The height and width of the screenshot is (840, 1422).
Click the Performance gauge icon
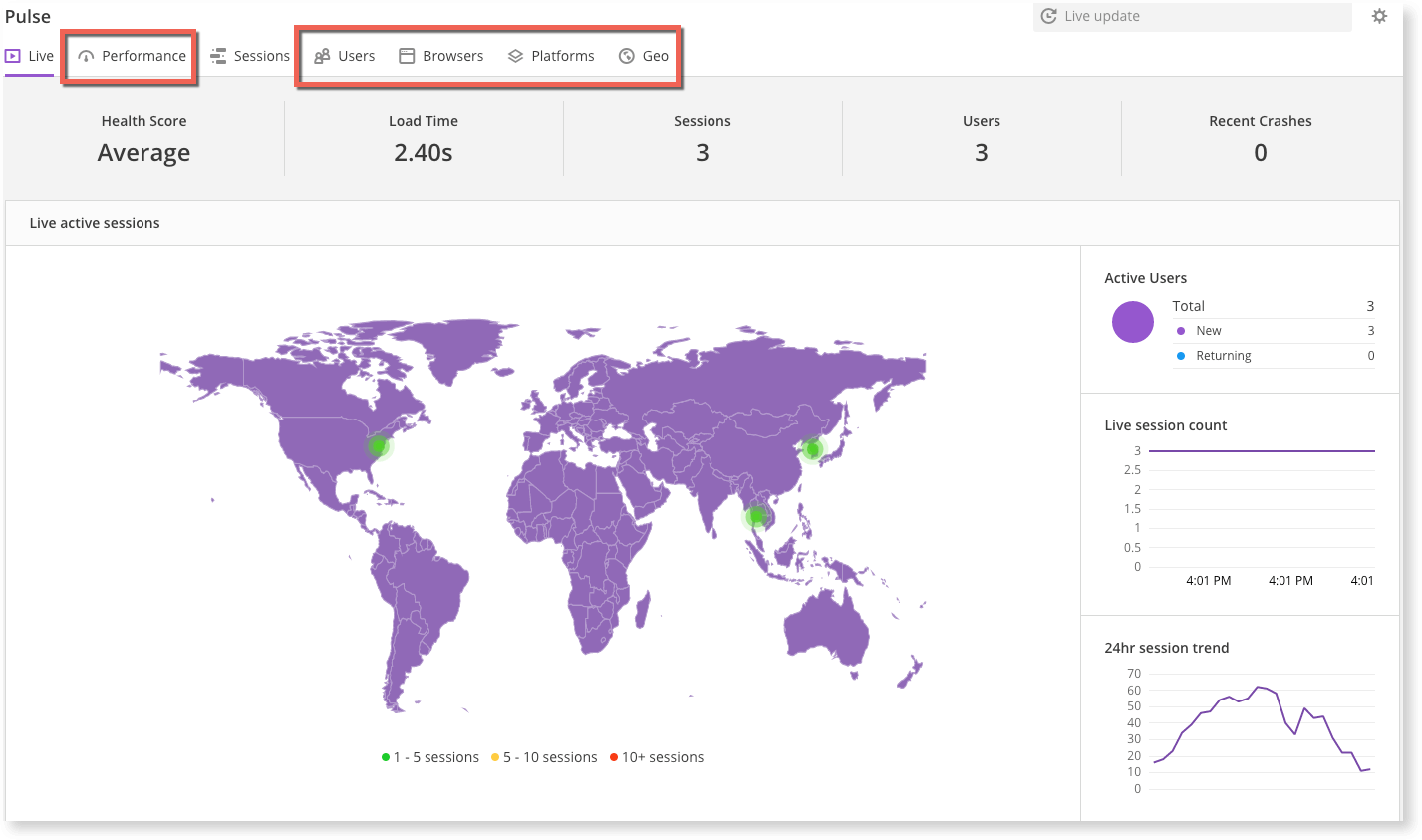85,56
